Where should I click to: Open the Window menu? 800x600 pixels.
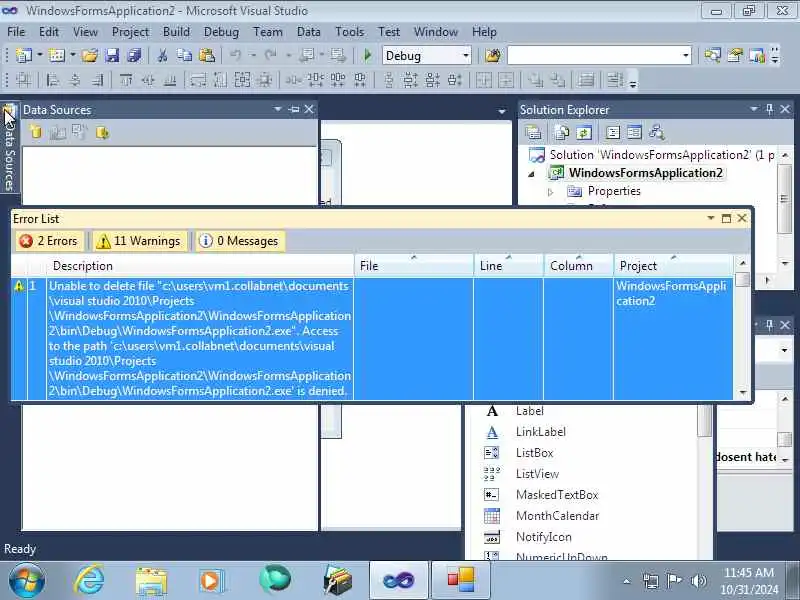[436, 32]
